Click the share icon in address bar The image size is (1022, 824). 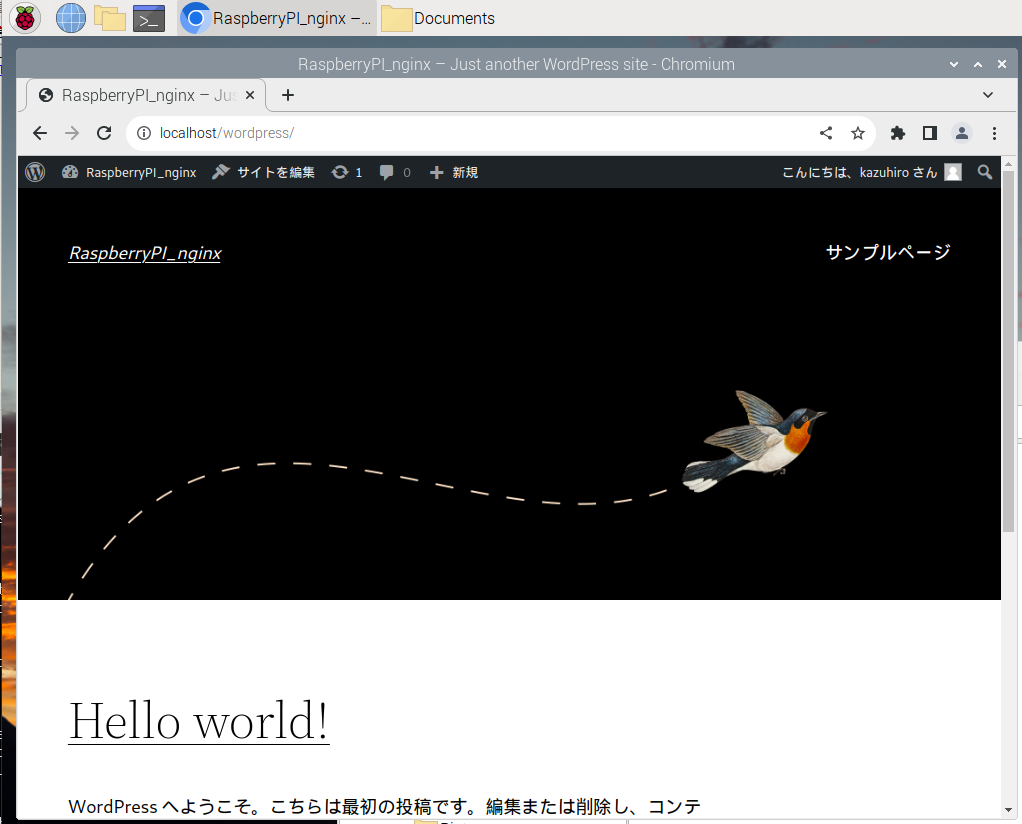(826, 133)
